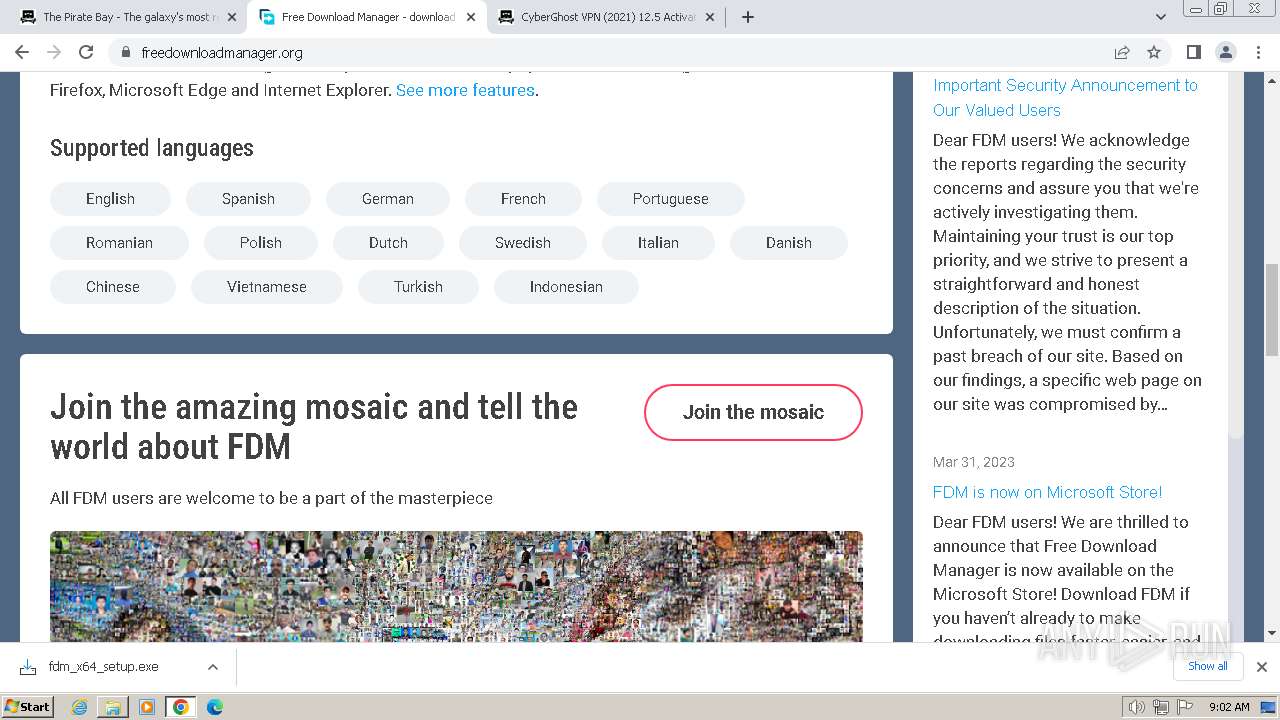The image size is (1280, 720).
Task: Bookmark this page with star icon
Action: coord(1154,52)
